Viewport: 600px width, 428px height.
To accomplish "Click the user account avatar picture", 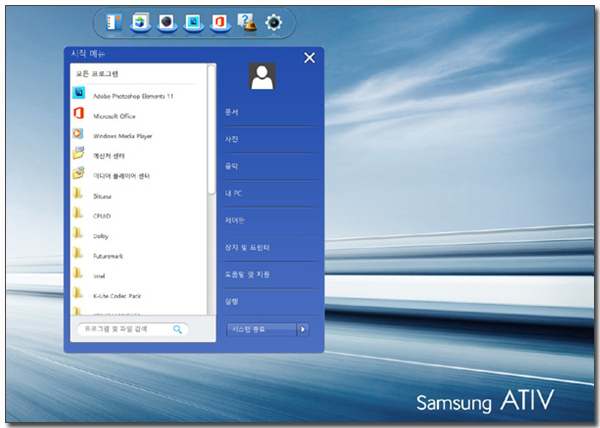I will point(262,76).
